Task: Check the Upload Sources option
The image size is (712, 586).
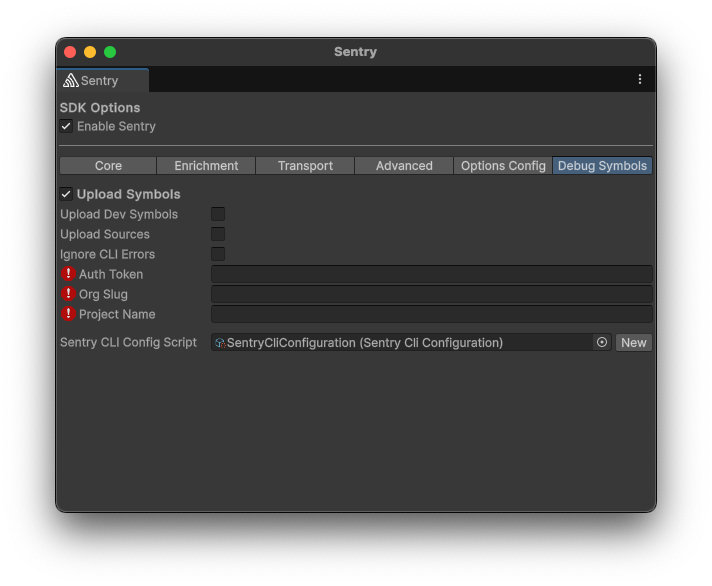Action: [x=218, y=234]
